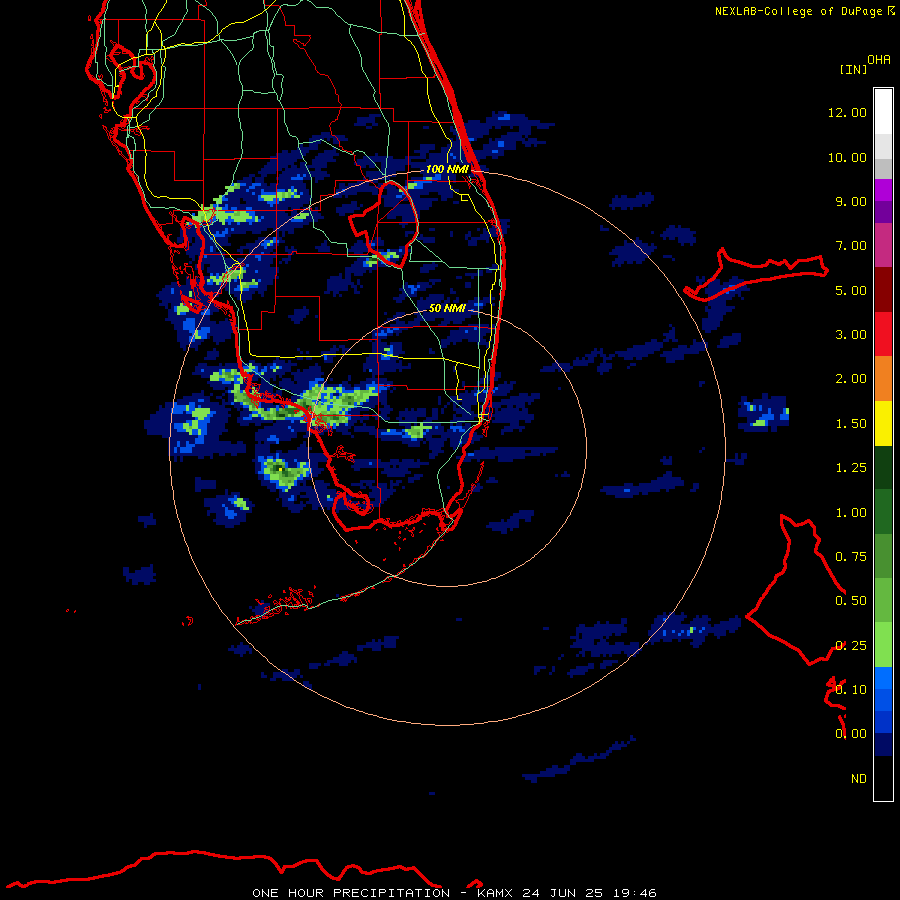Pick the yellow legend swatch

tap(883, 423)
